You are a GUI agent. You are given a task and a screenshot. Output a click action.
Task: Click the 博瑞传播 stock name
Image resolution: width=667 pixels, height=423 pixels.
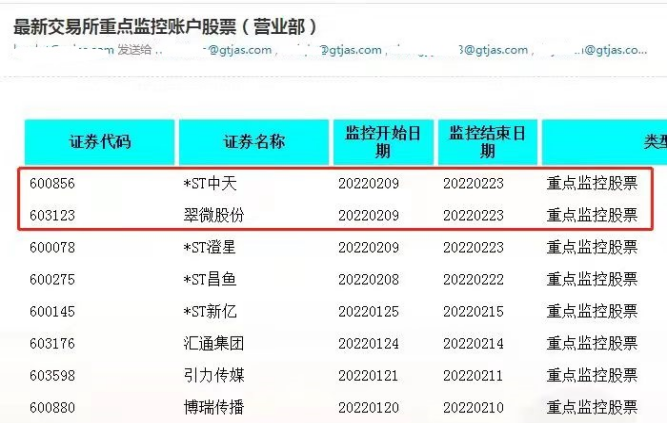tap(213, 407)
